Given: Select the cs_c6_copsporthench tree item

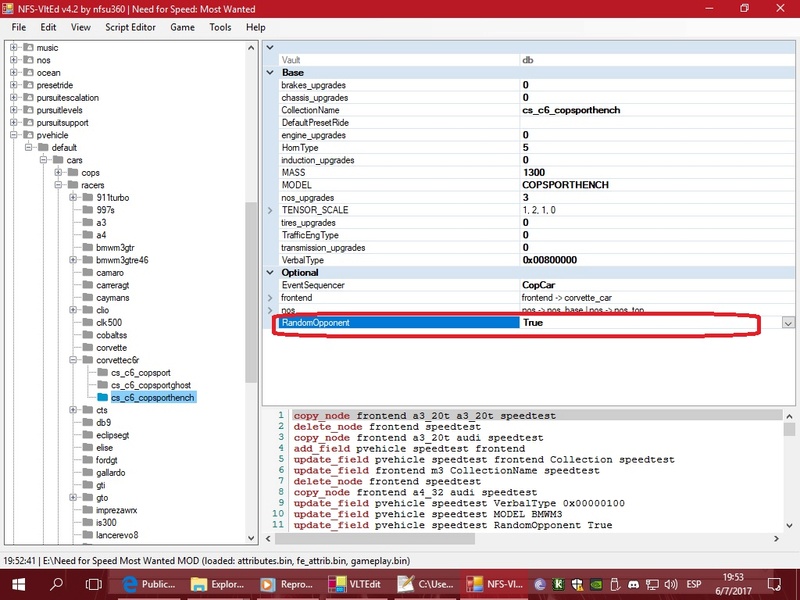Looking at the screenshot, I should coord(153,397).
